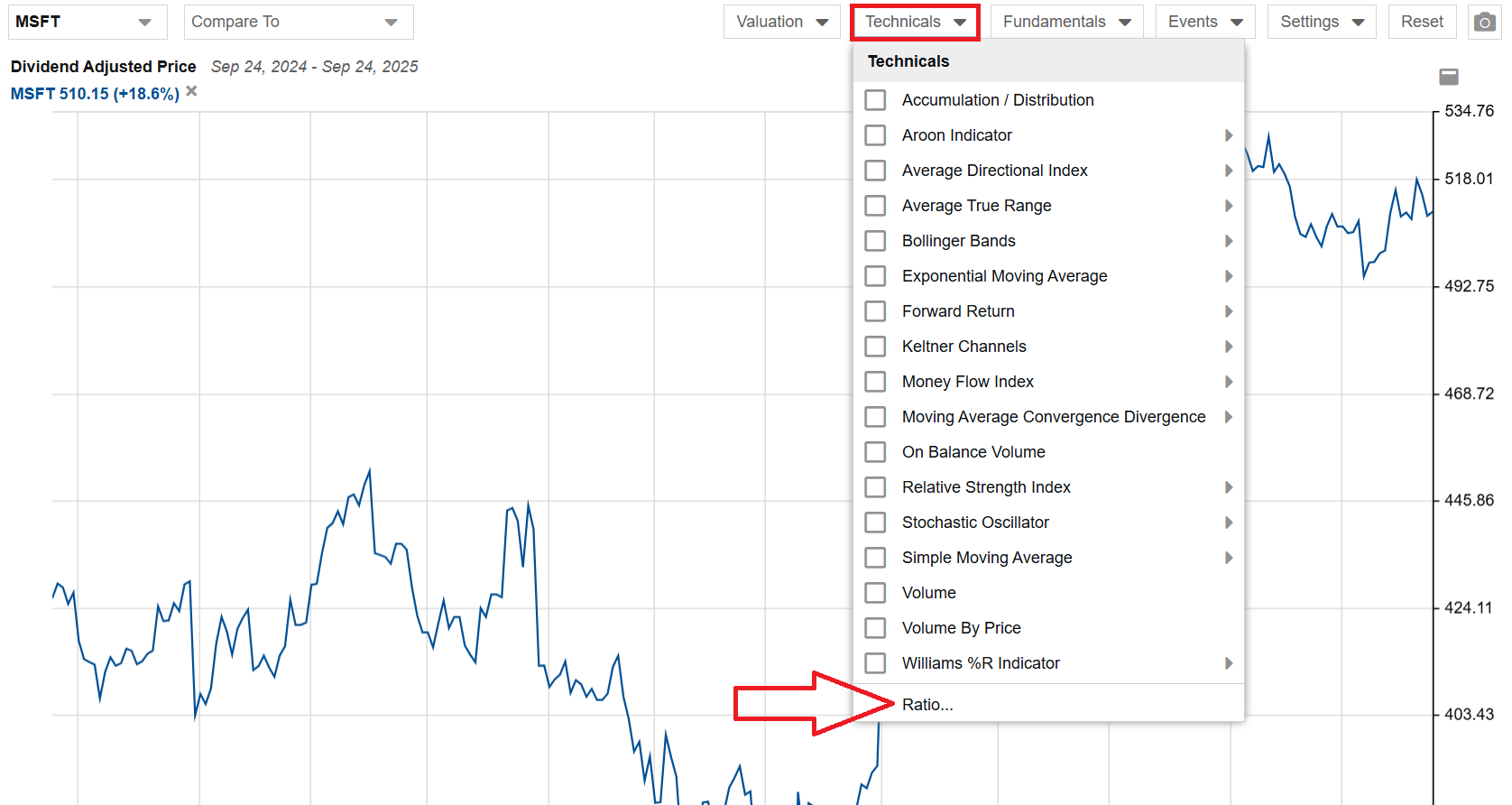Open the Settings menu button

1321,22
